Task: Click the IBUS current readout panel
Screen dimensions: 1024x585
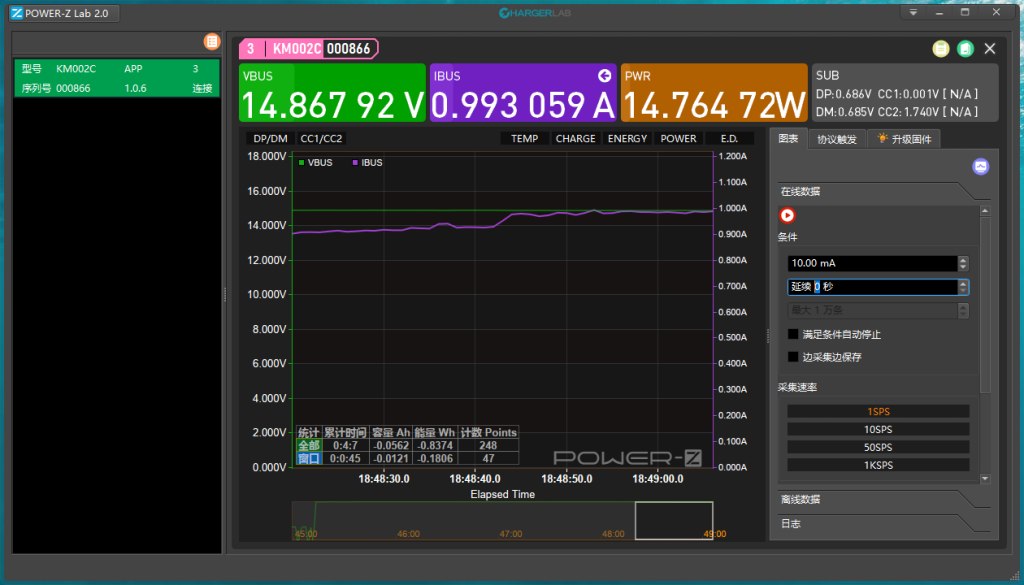Action: [x=523, y=93]
